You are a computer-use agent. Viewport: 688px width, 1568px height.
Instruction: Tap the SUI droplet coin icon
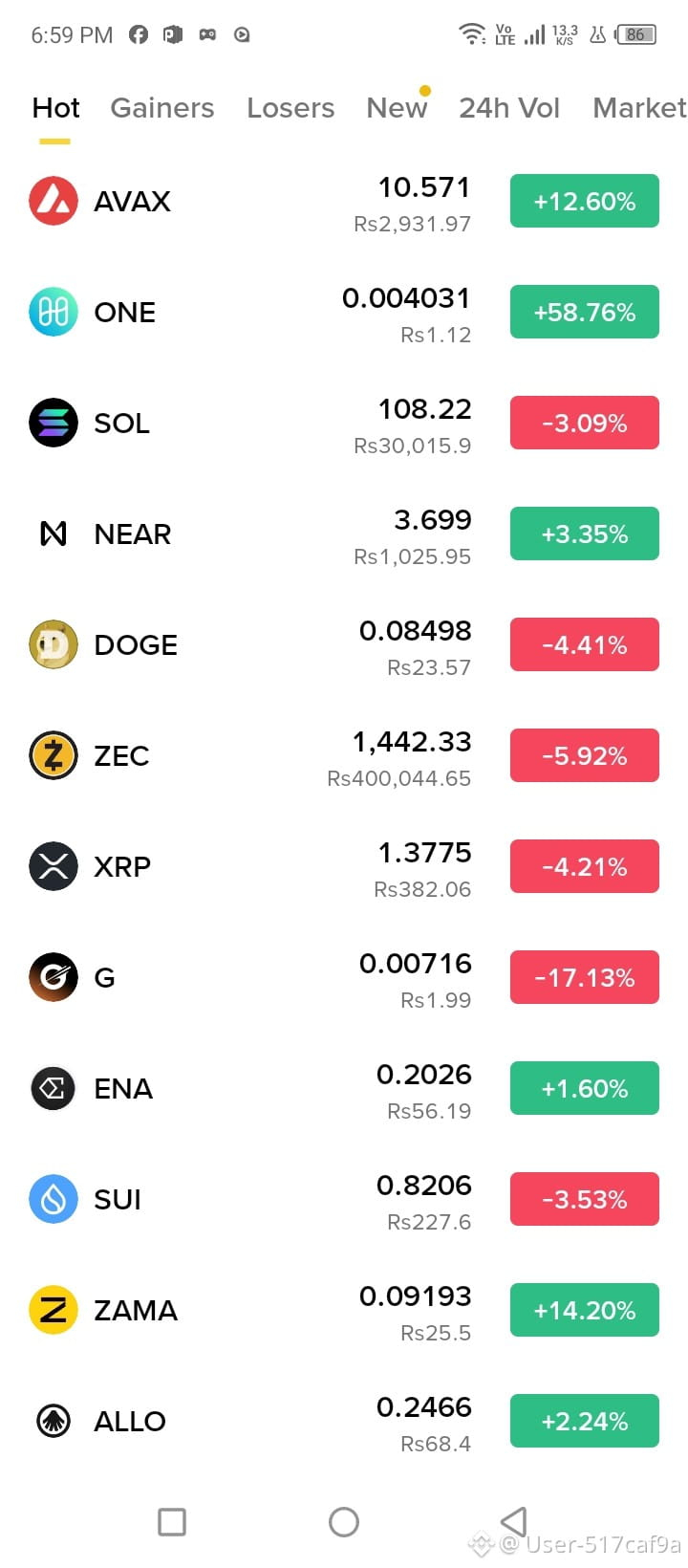click(x=54, y=1199)
